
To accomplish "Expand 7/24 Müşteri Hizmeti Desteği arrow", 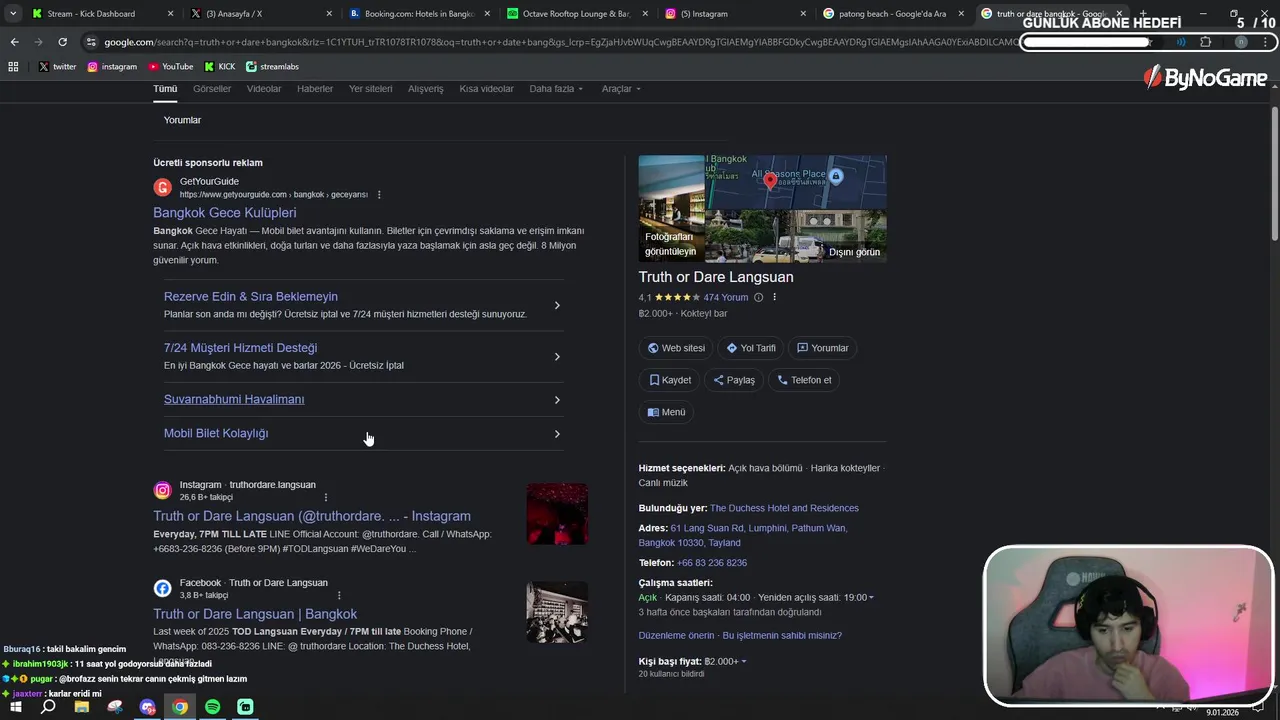I will click(557, 356).
